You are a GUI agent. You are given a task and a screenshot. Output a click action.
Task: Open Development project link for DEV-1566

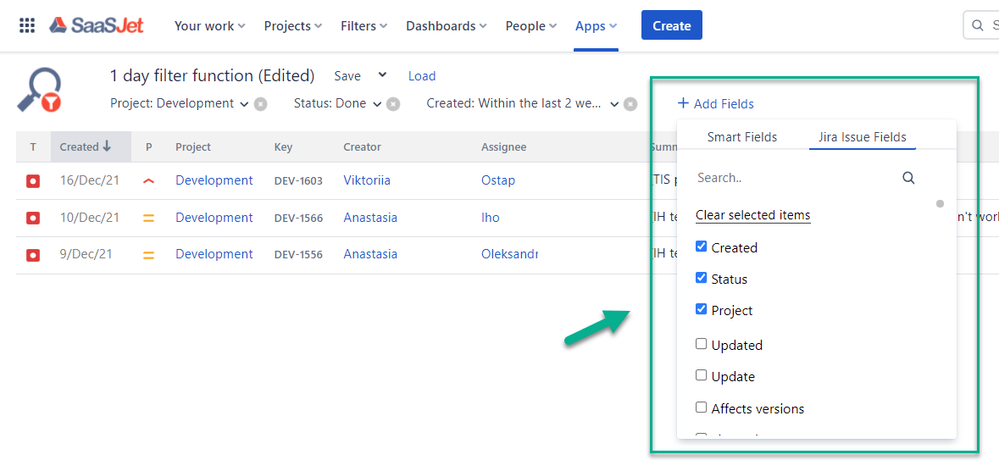pos(214,218)
